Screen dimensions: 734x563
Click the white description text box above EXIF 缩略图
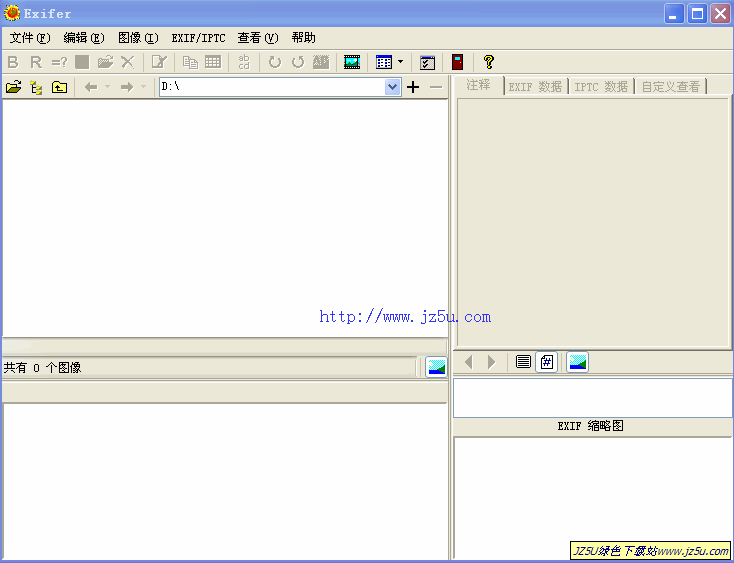(593, 398)
